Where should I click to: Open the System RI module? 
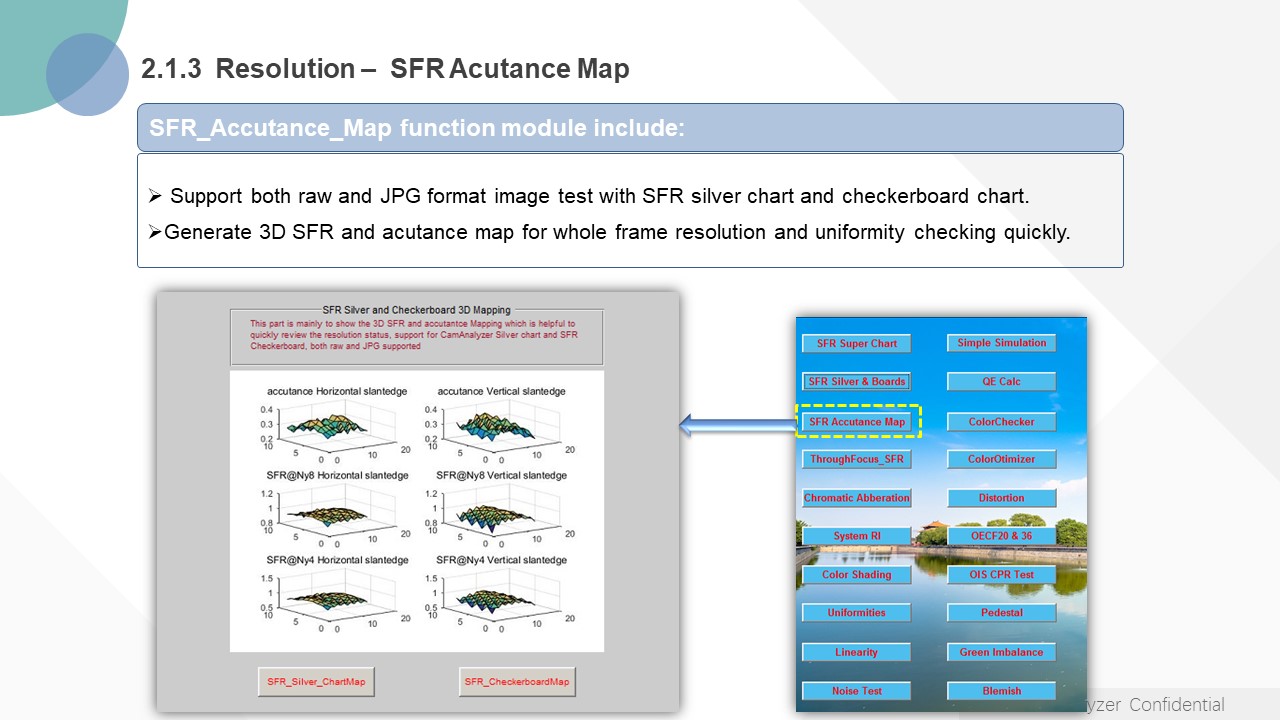(857, 536)
